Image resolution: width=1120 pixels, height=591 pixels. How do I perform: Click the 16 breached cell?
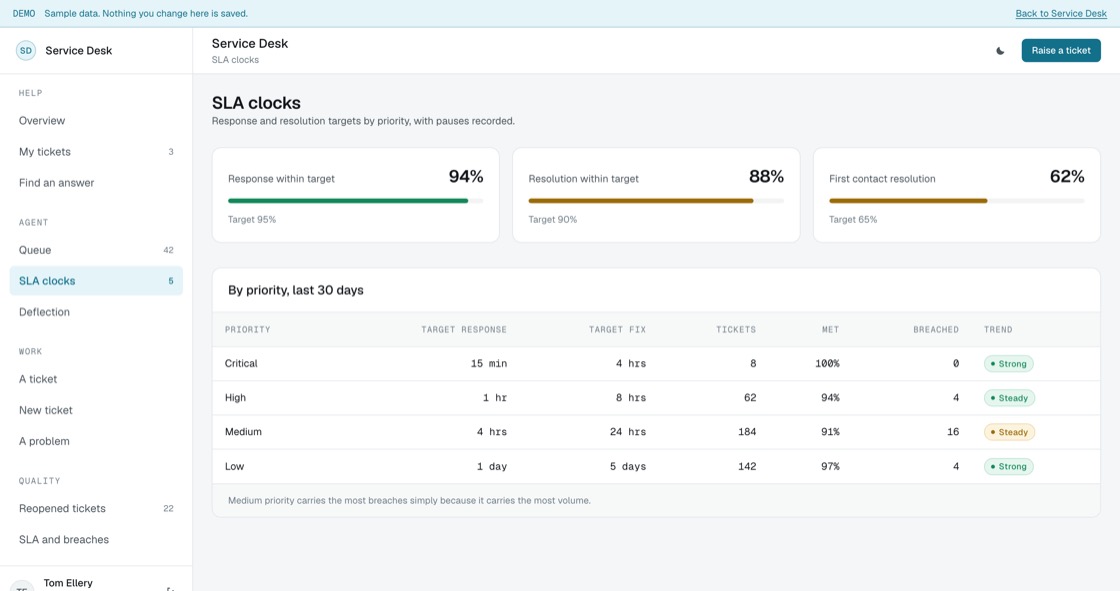tap(953, 432)
